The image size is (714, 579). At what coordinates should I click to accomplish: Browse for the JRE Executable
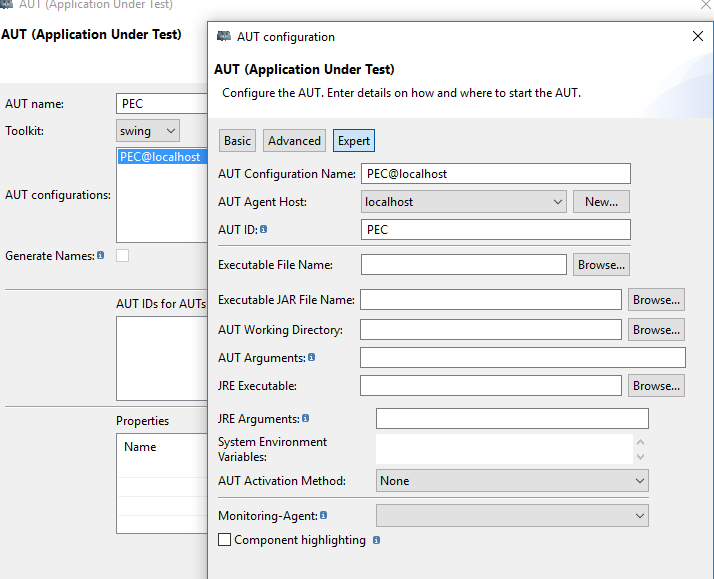pyautogui.click(x=656, y=386)
